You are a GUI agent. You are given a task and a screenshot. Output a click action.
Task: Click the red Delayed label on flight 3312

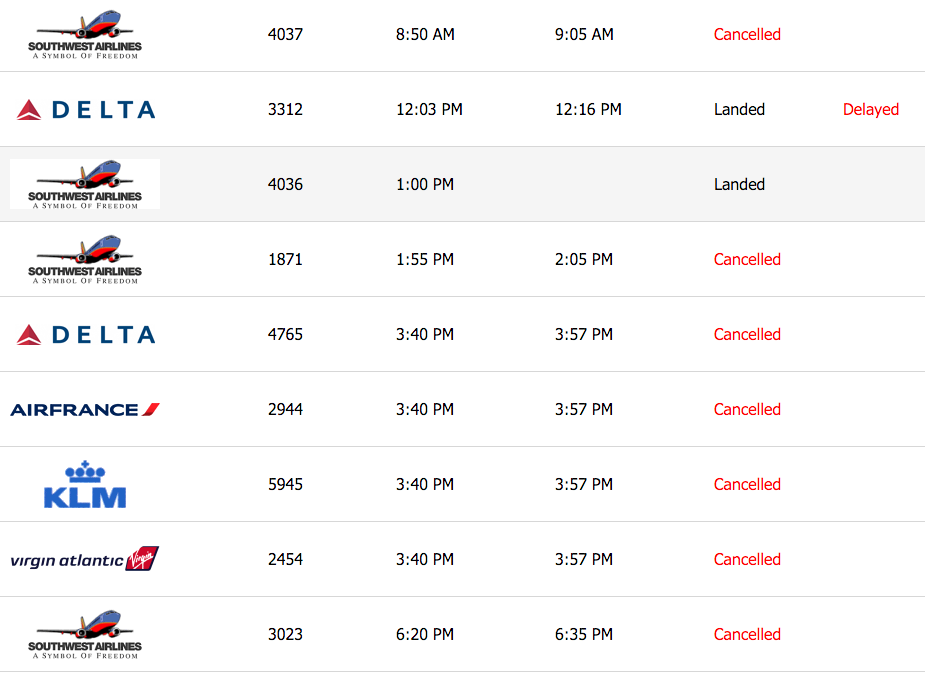tap(870, 110)
